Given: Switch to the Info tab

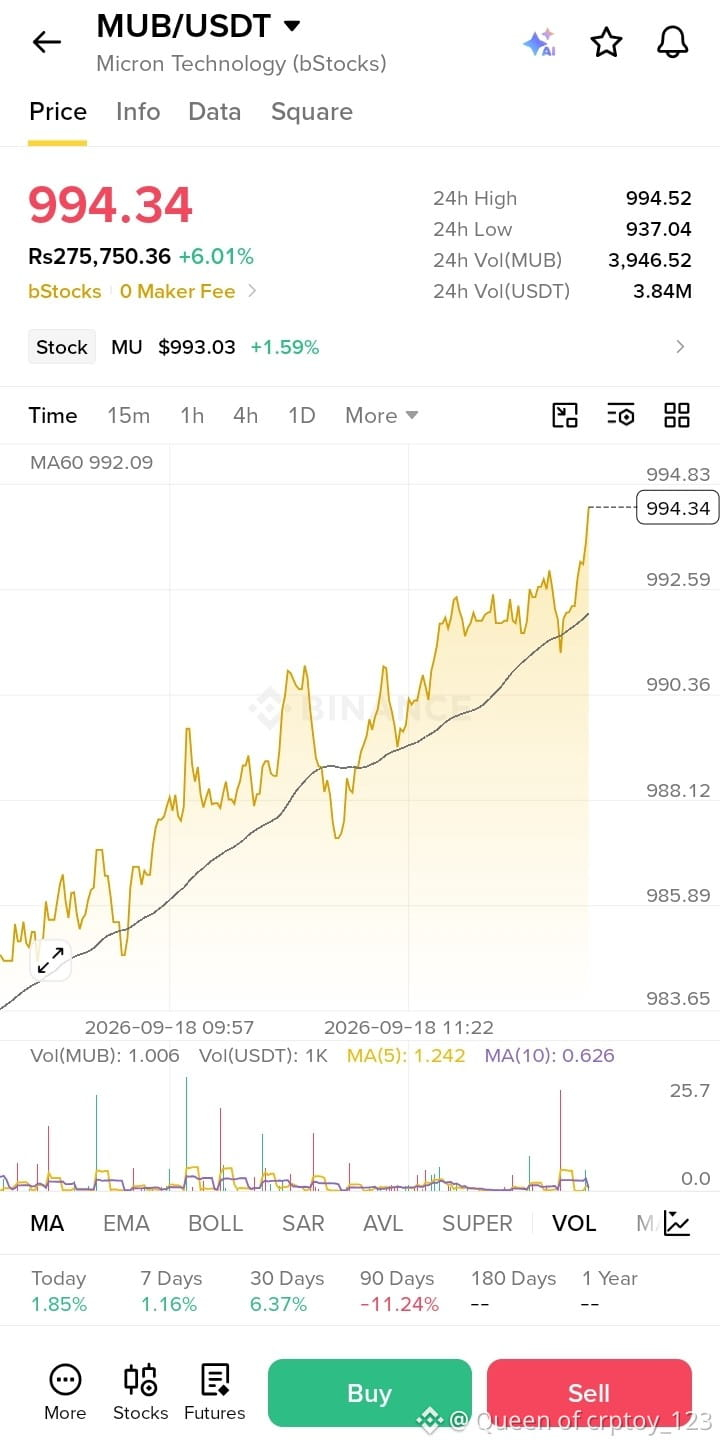Looking at the screenshot, I should tap(138, 111).
